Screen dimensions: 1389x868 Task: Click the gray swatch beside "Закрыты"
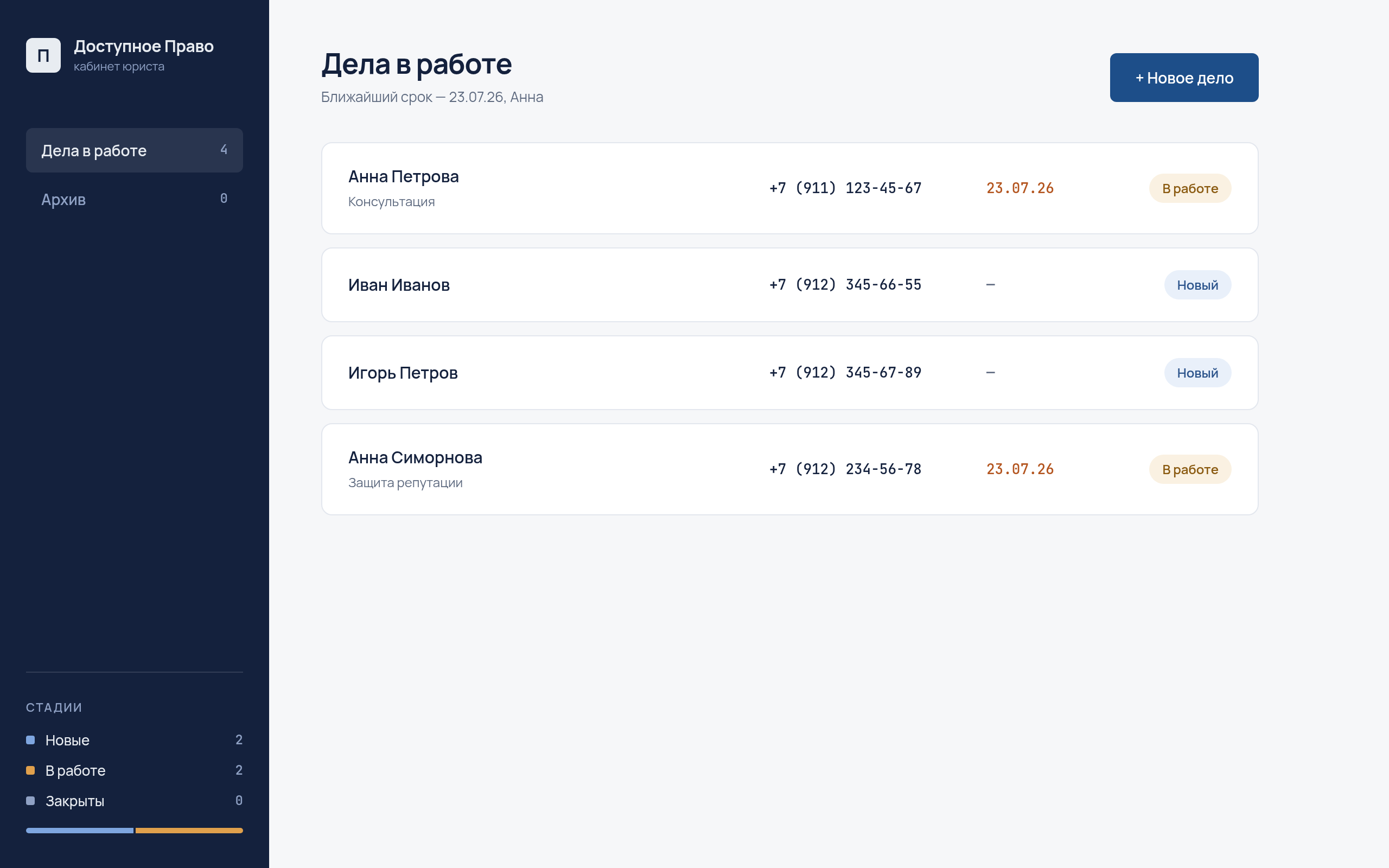pos(30,801)
